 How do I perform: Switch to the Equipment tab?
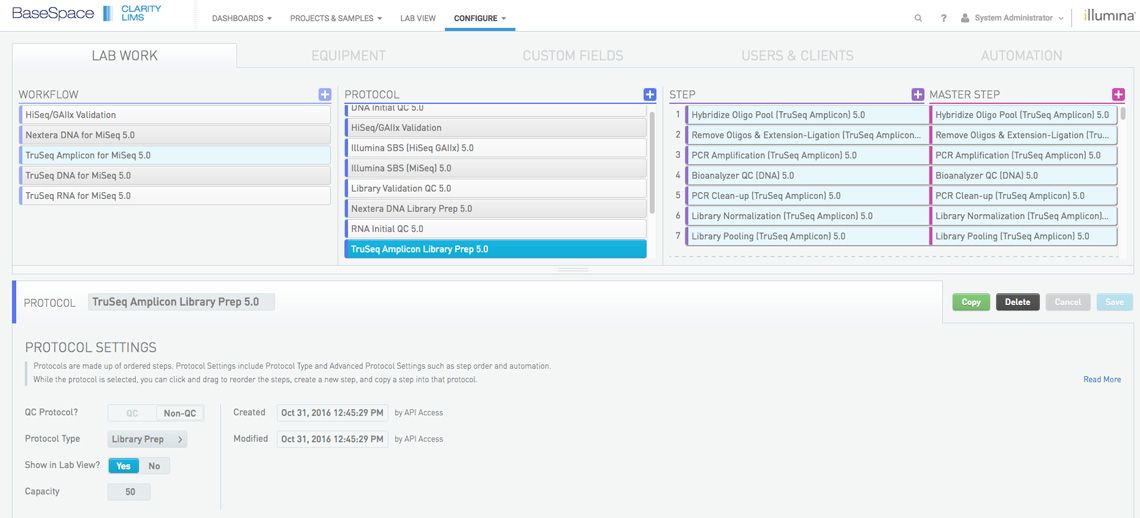pos(348,56)
